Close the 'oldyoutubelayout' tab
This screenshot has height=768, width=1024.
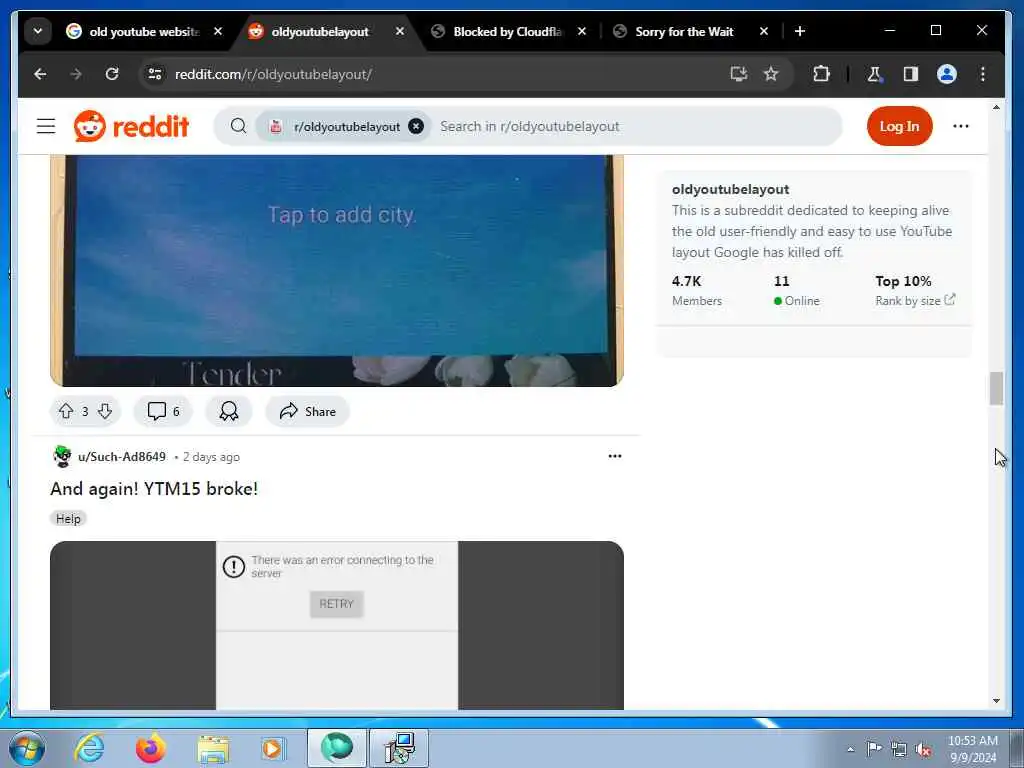(x=400, y=31)
